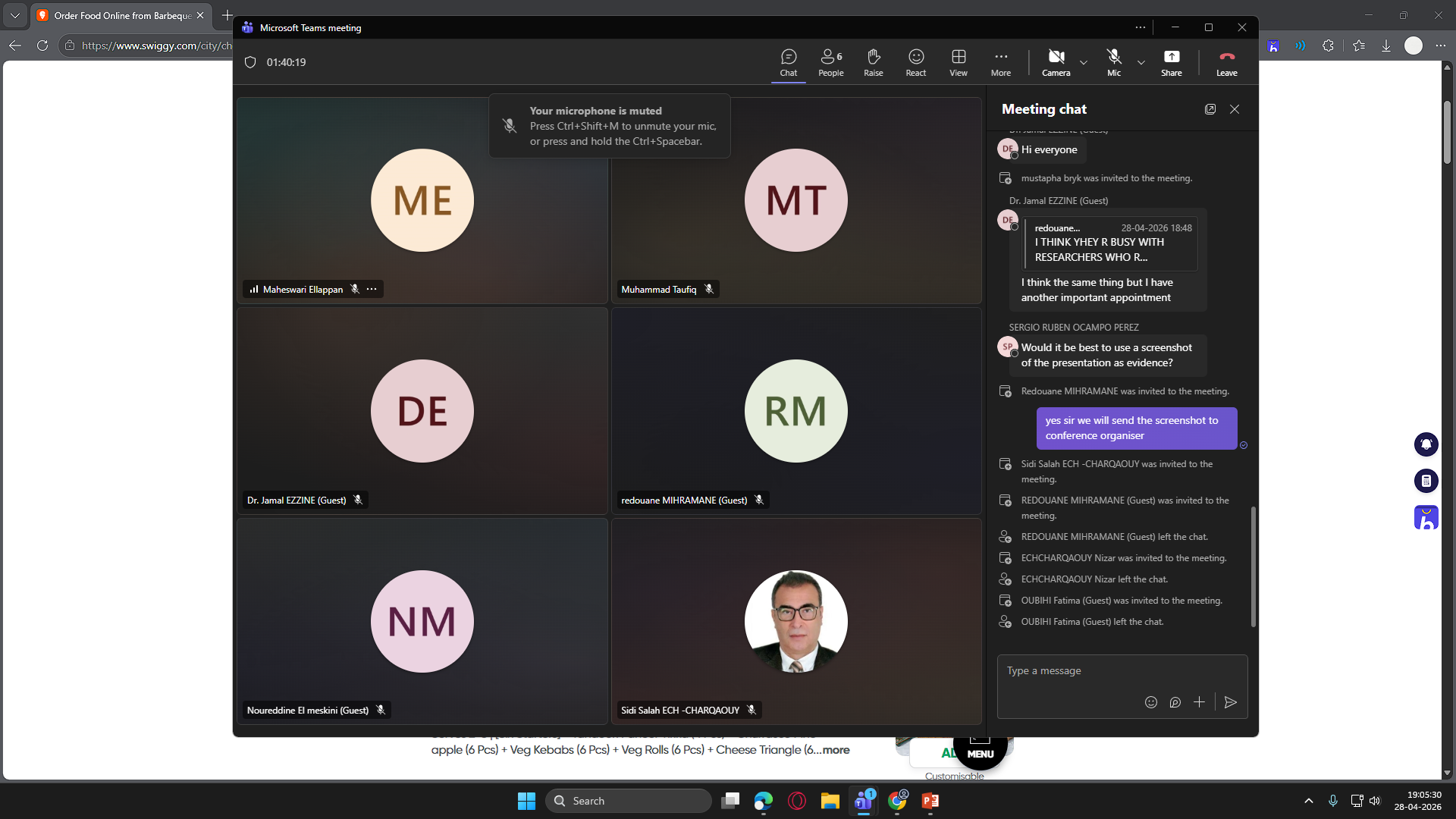Open the People panel in Teams

pyautogui.click(x=831, y=62)
